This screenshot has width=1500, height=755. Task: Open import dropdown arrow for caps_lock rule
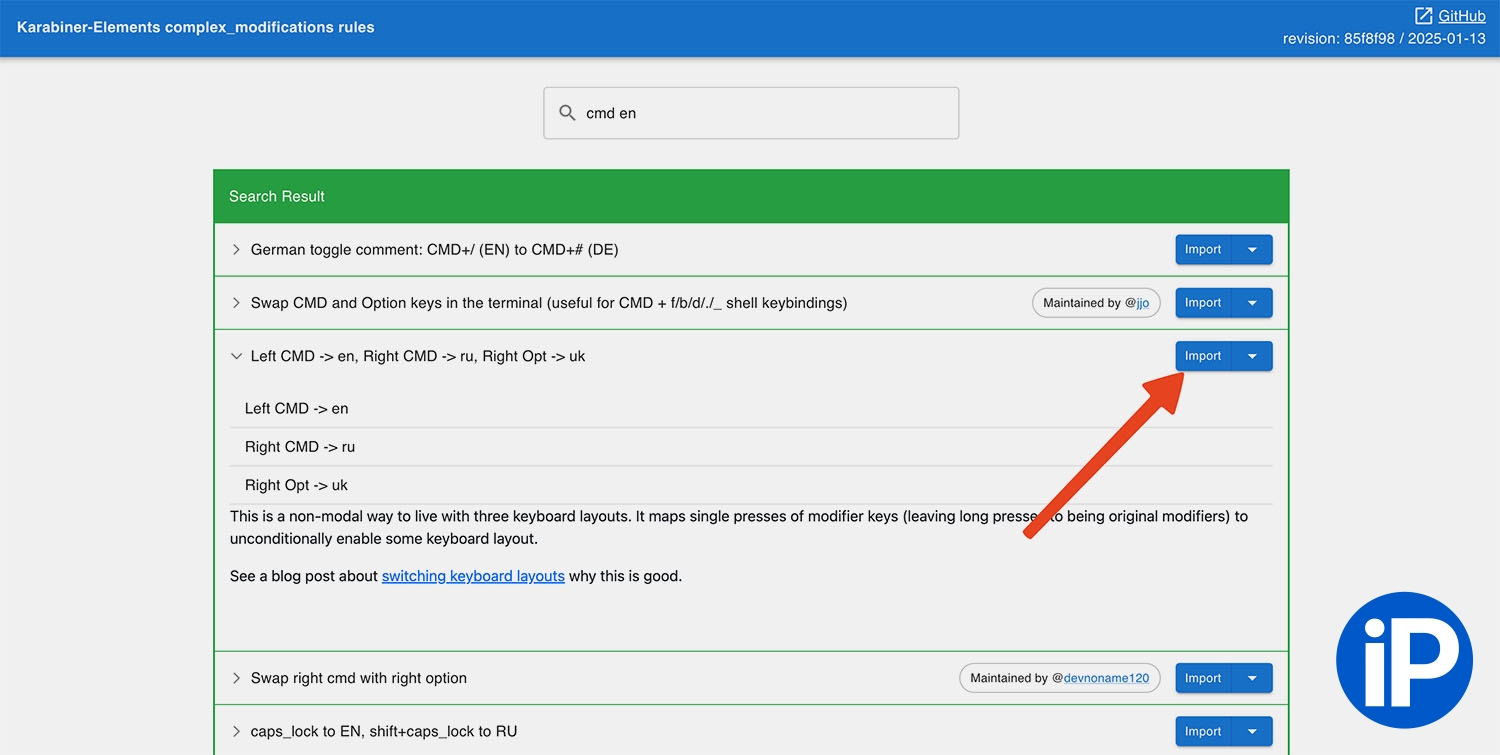click(1252, 731)
